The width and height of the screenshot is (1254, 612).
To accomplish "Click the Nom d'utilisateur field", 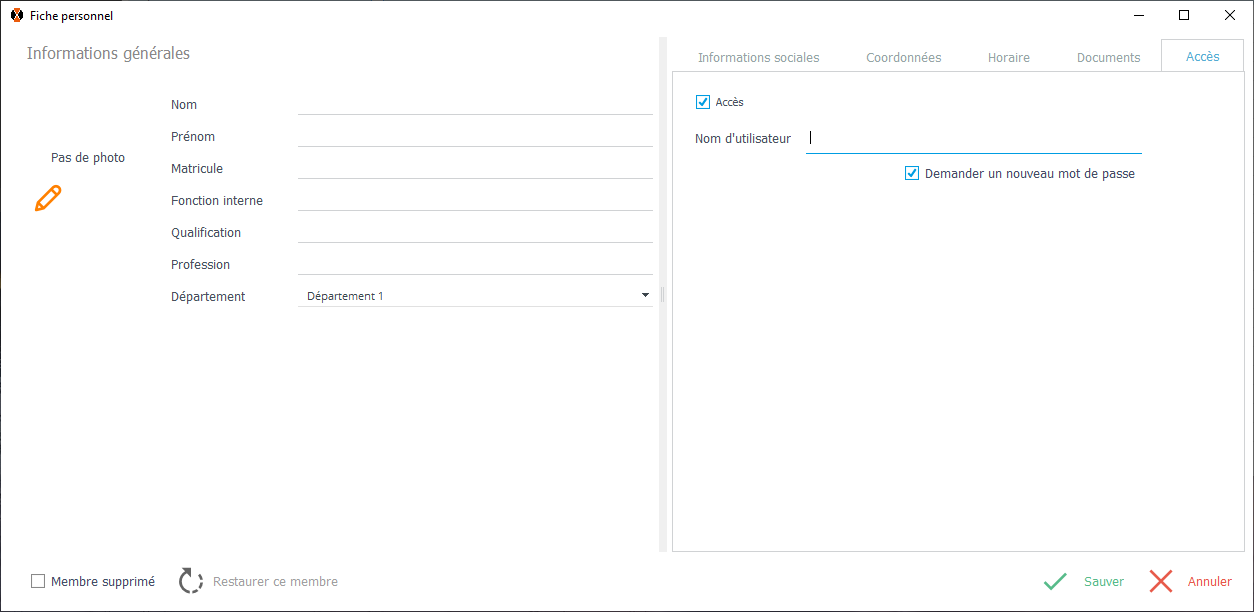I will pos(973,139).
